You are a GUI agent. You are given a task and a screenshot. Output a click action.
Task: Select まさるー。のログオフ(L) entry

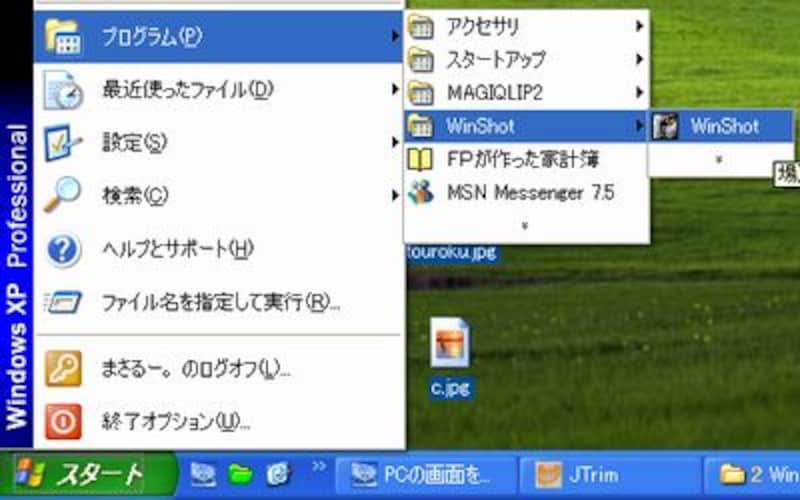[219, 369]
